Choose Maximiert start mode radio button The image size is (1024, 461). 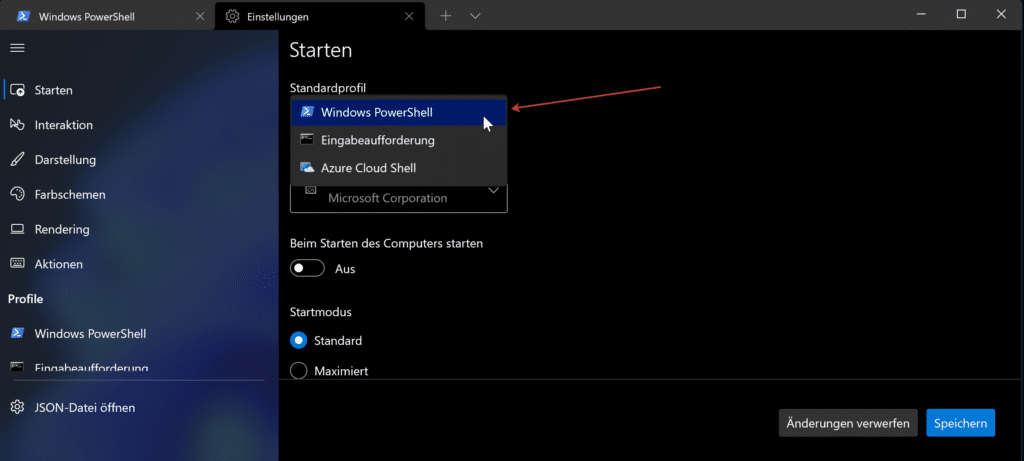pos(298,371)
